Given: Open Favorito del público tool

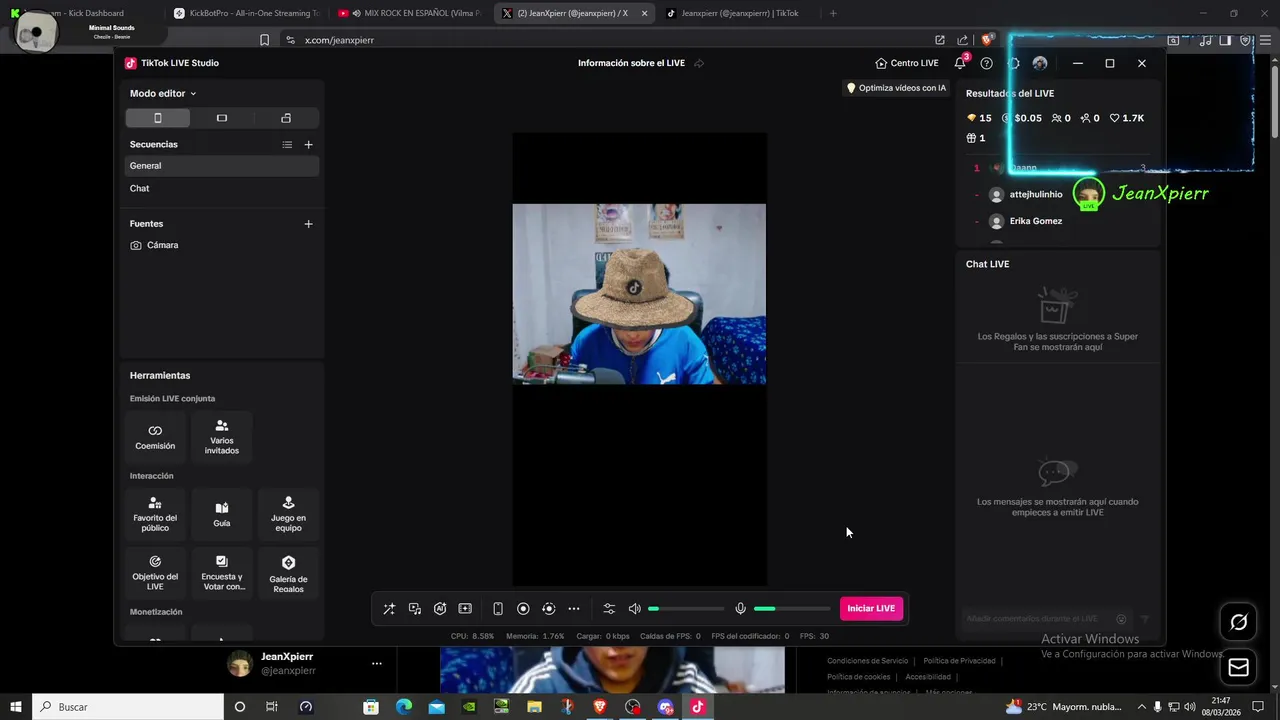Looking at the screenshot, I should pyautogui.click(x=155, y=514).
